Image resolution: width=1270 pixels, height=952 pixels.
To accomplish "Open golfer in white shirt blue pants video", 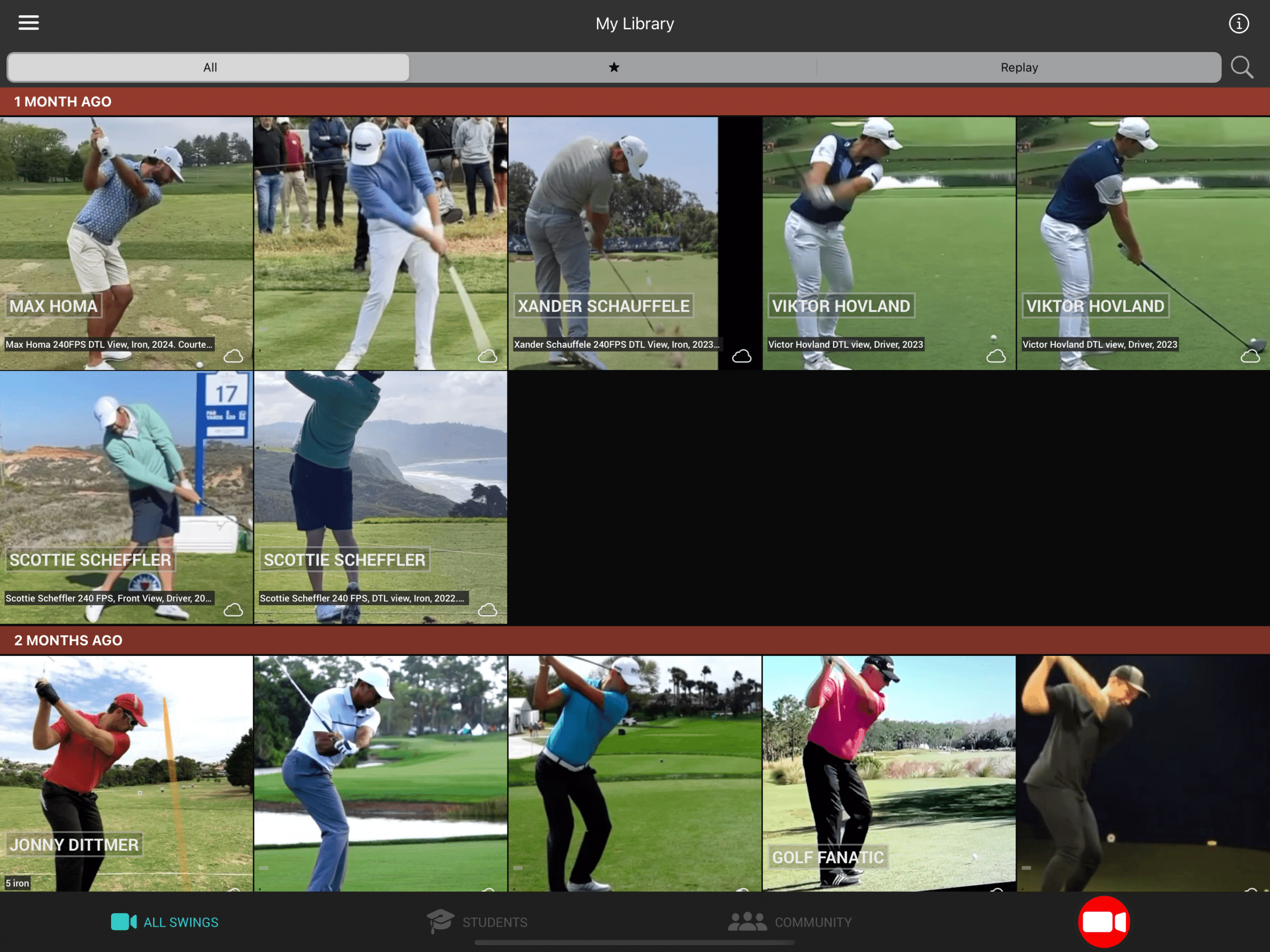I will (381, 773).
